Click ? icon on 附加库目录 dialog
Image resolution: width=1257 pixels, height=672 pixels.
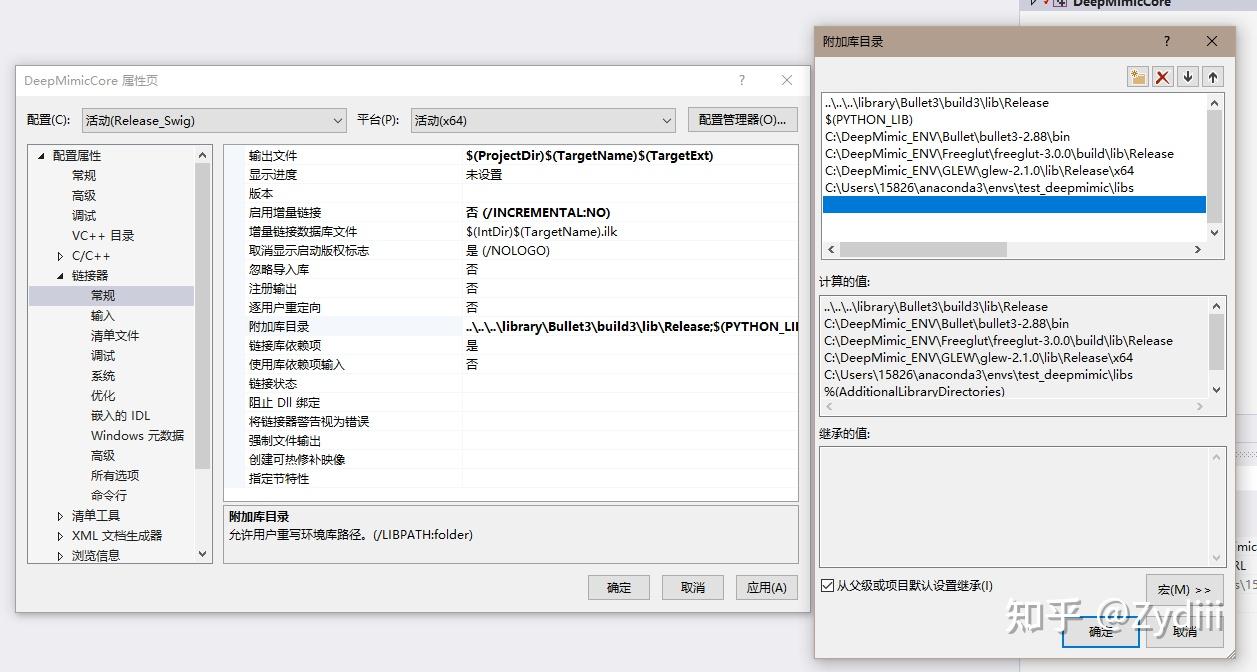coord(1166,41)
